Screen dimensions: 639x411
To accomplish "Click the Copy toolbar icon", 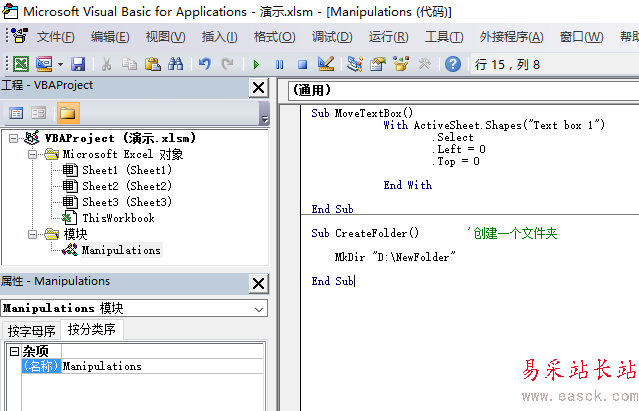I will (x=130, y=64).
